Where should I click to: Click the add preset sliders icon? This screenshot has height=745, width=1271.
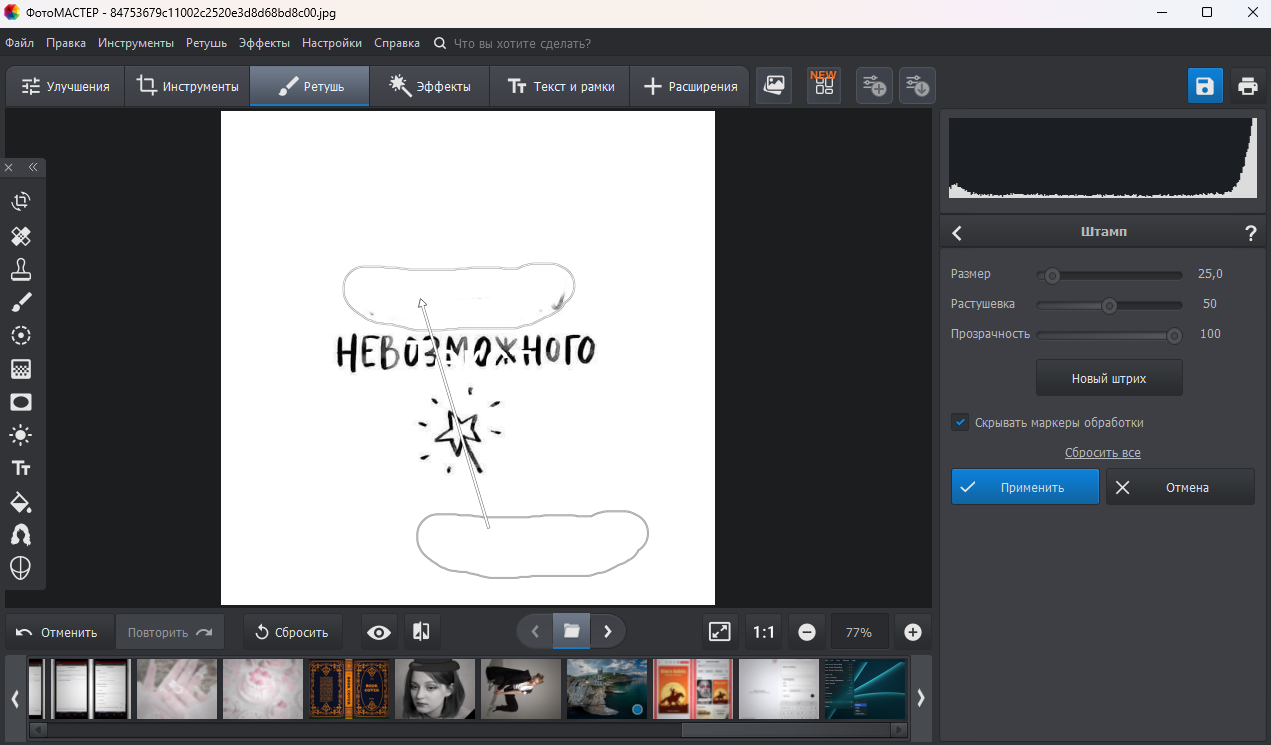[x=874, y=86]
